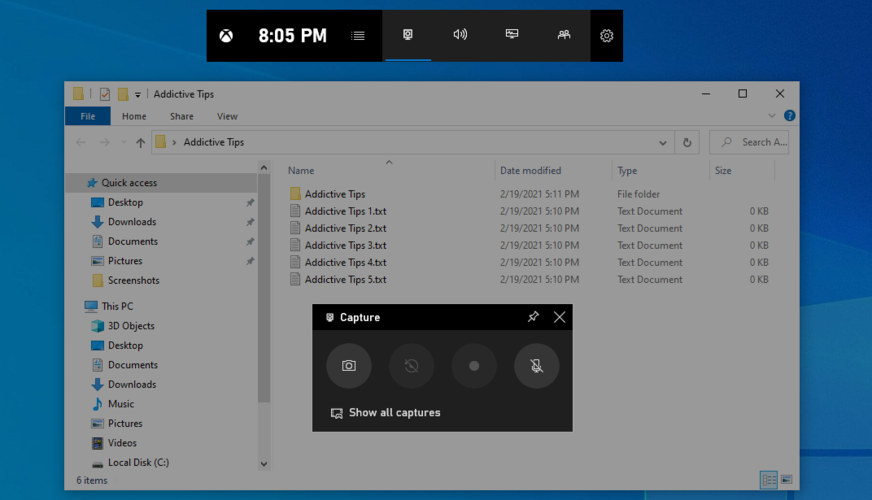Open address bar history dropdown
The height and width of the screenshot is (500, 872).
662,142
